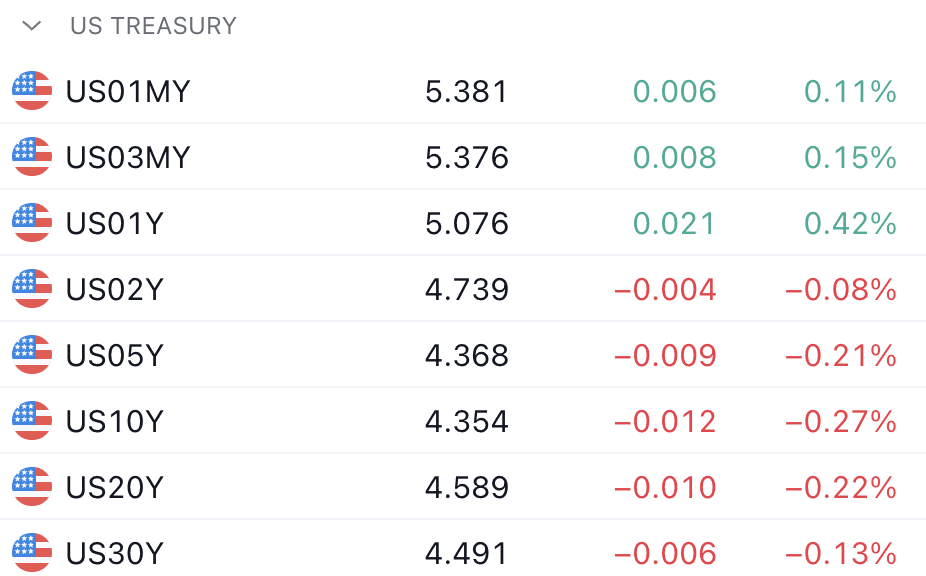Click the US TREASURY section header label
The height and width of the screenshot is (576, 926).
coord(154,26)
